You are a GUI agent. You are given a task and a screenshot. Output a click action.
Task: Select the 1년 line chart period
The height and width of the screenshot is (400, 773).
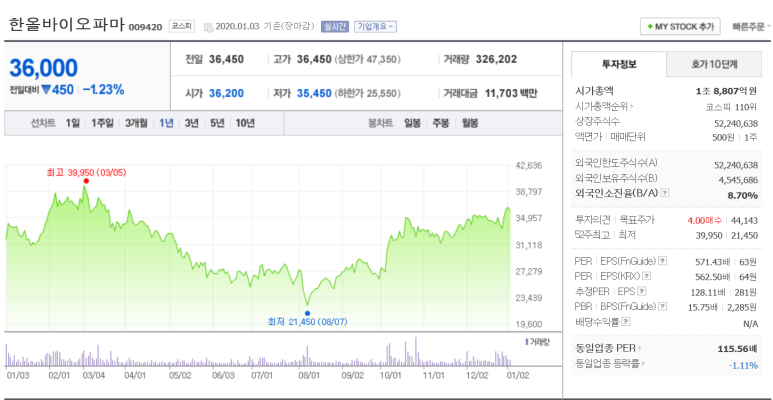pyautogui.click(x=166, y=123)
